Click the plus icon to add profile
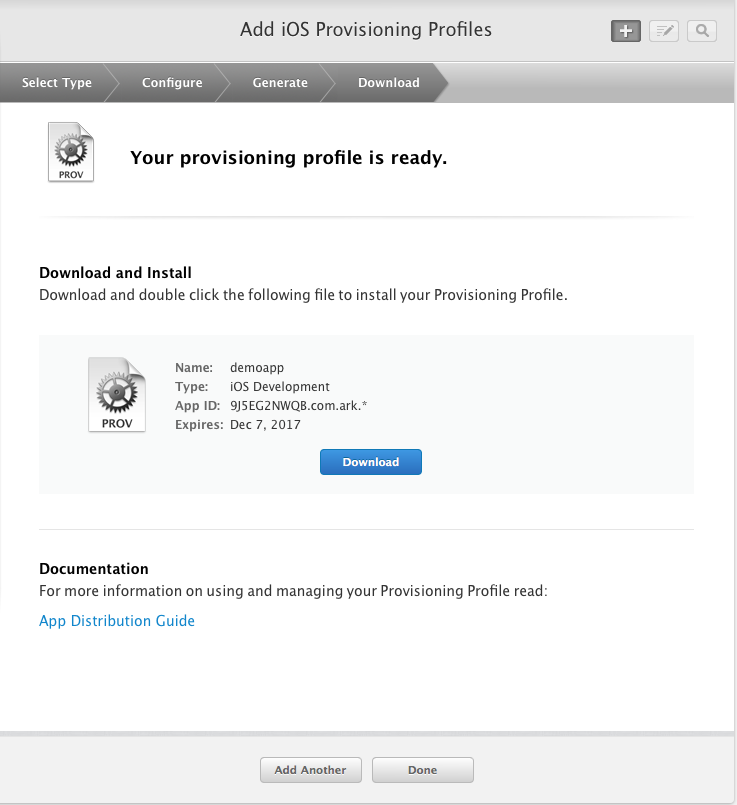737x805 pixels. click(x=626, y=31)
